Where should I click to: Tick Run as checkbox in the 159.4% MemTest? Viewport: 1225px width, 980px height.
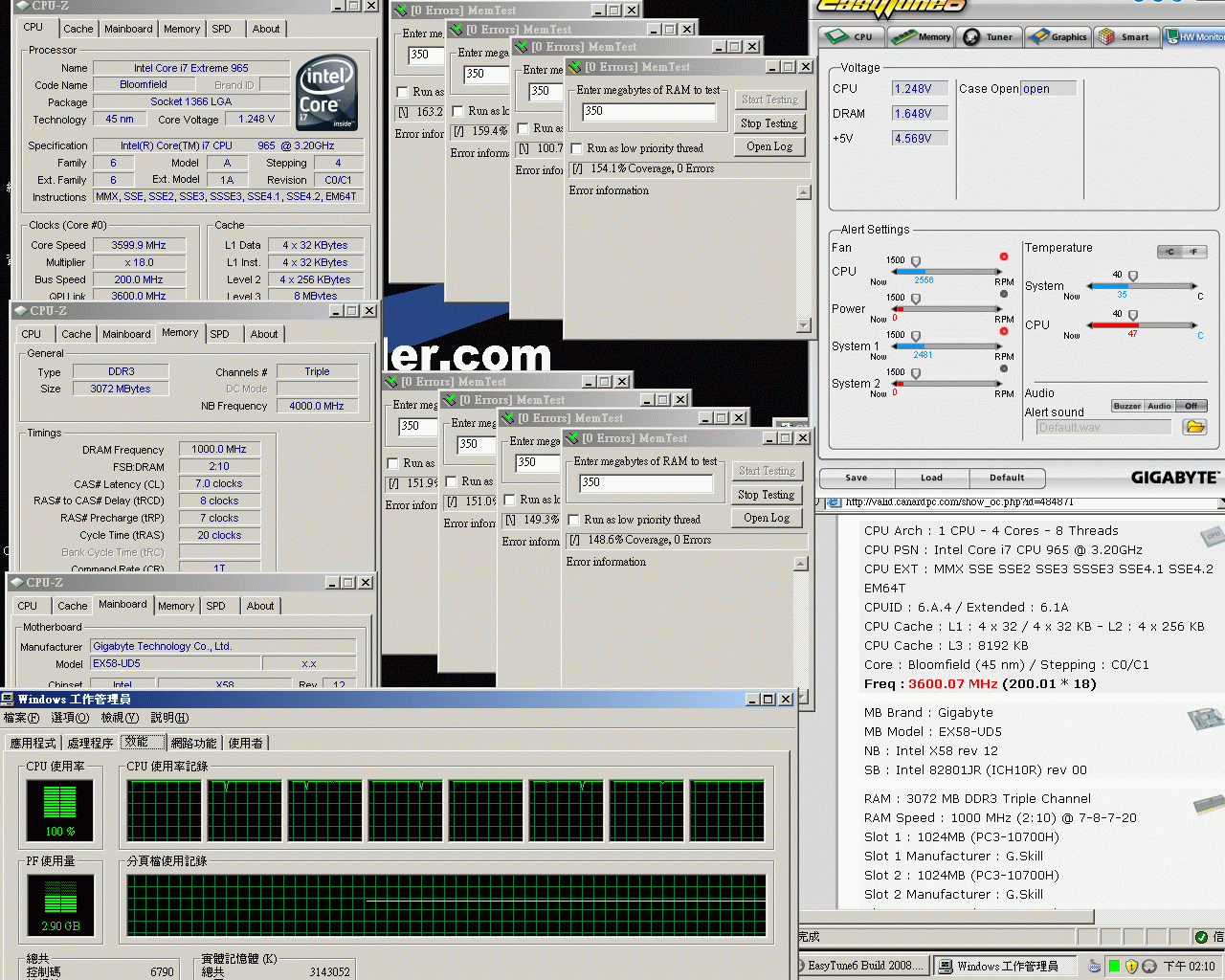[457, 111]
